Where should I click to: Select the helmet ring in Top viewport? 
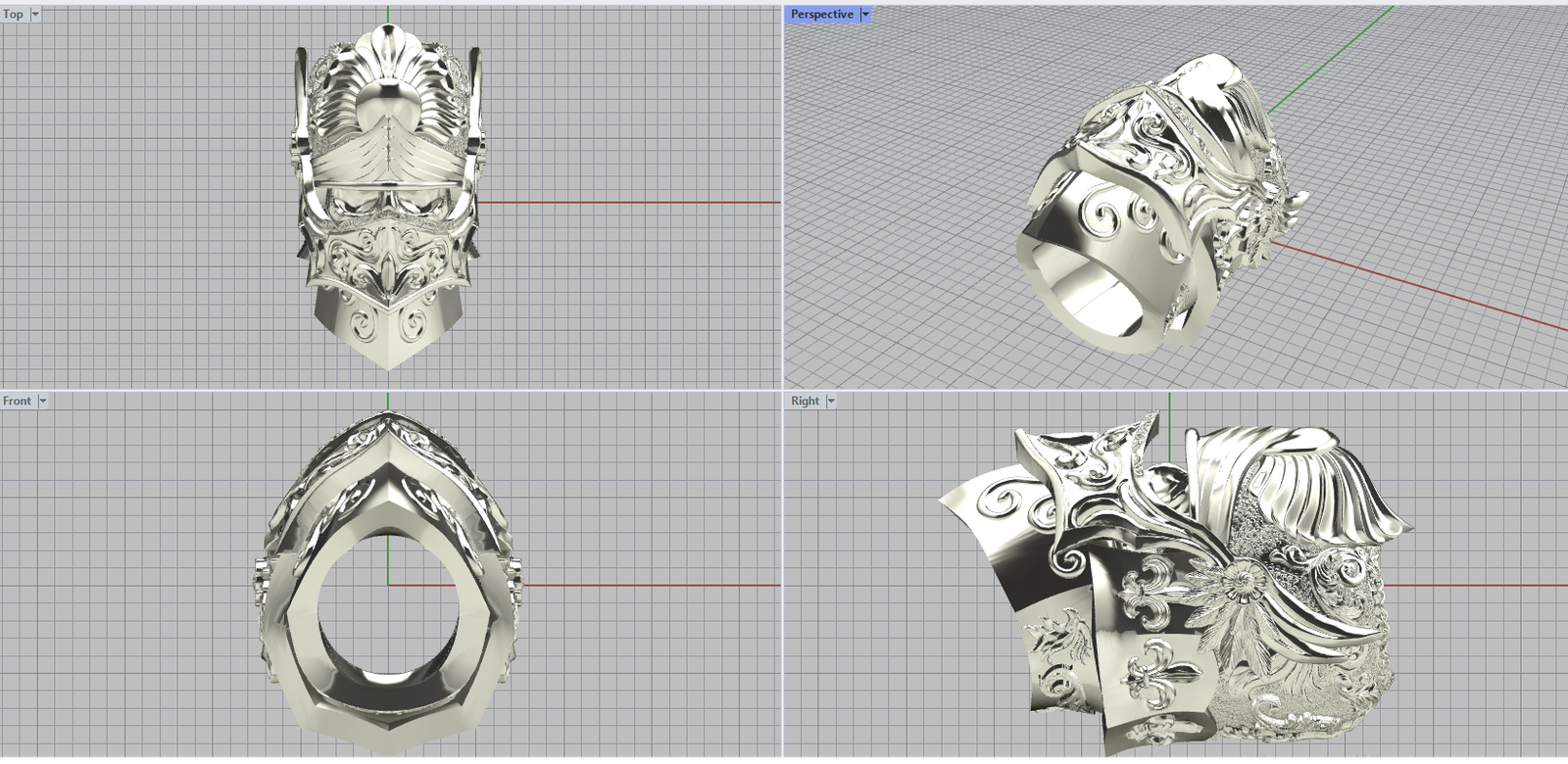(x=388, y=196)
